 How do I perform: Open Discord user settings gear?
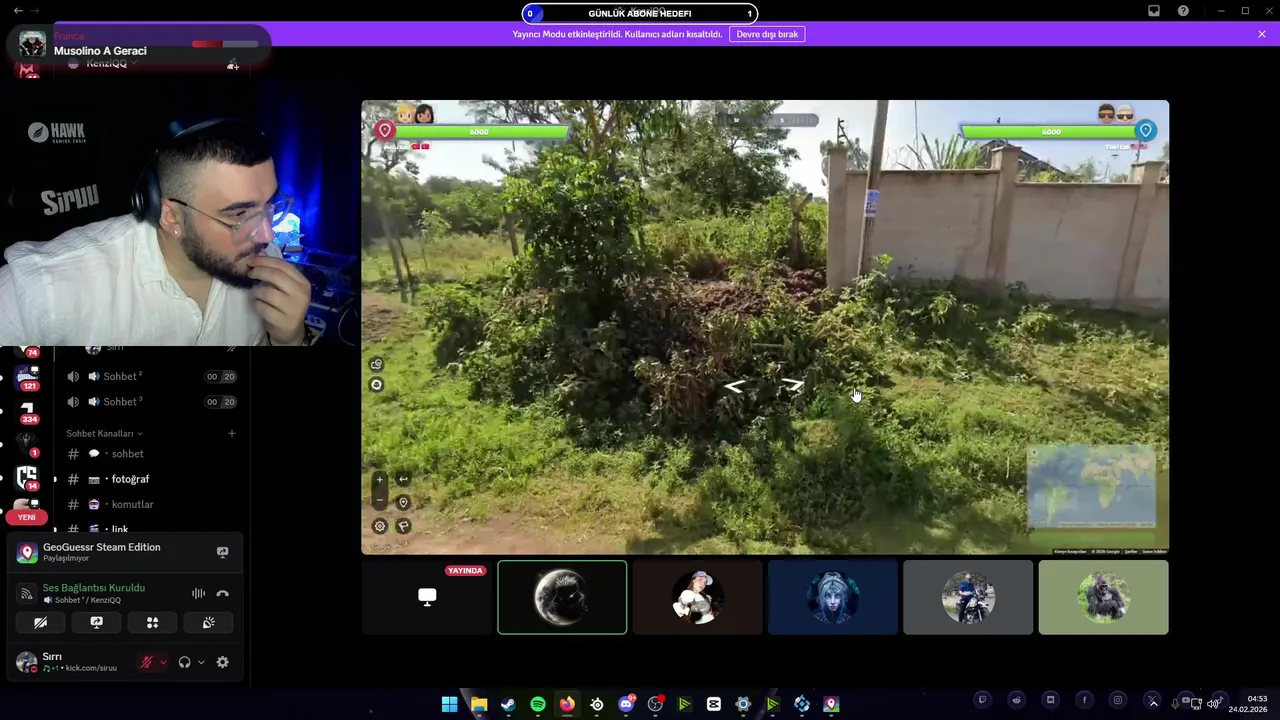[x=222, y=662]
